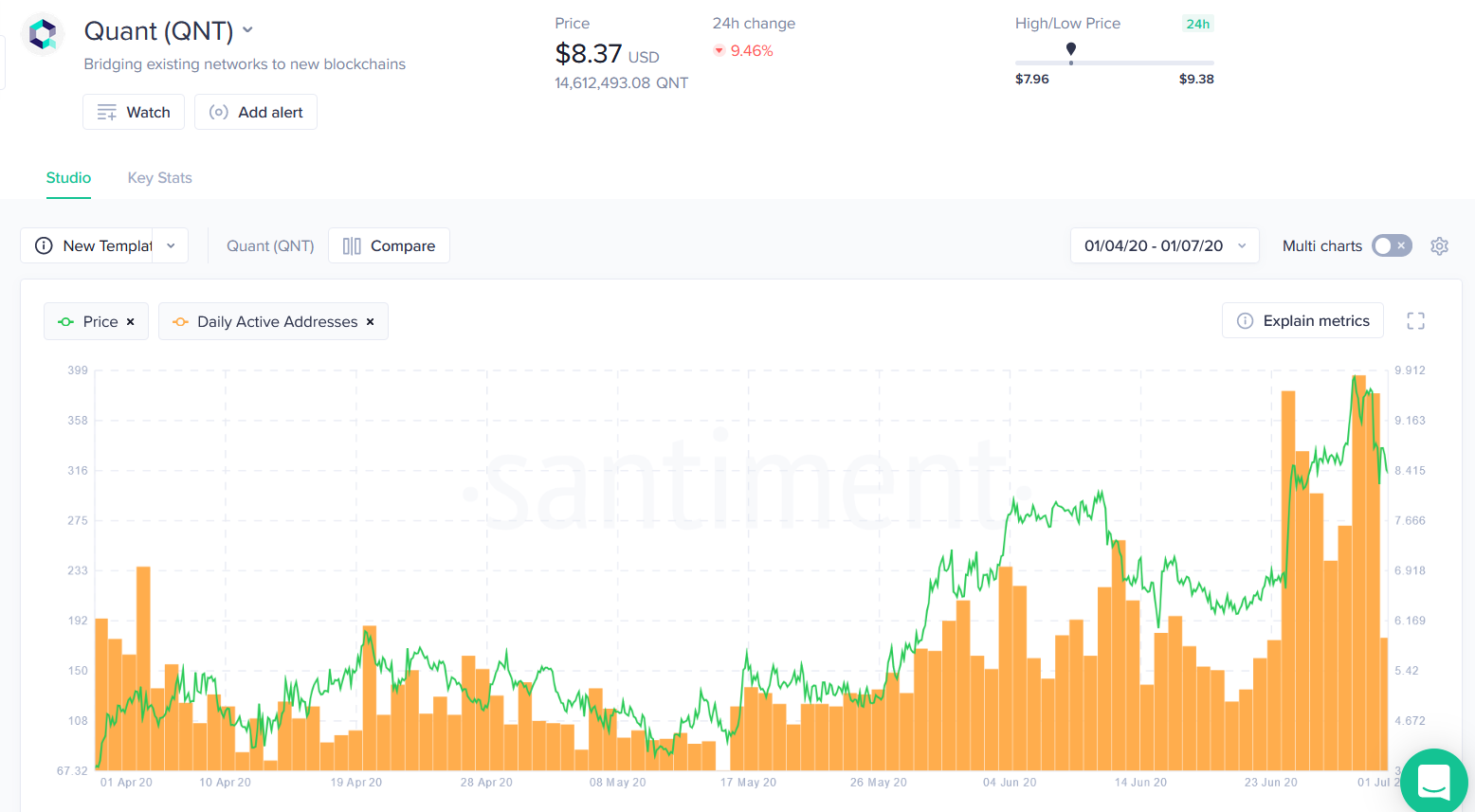Screen dimensions: 1475x812
Task: Click the Add alert signal icon
Action: pos(219,112)
